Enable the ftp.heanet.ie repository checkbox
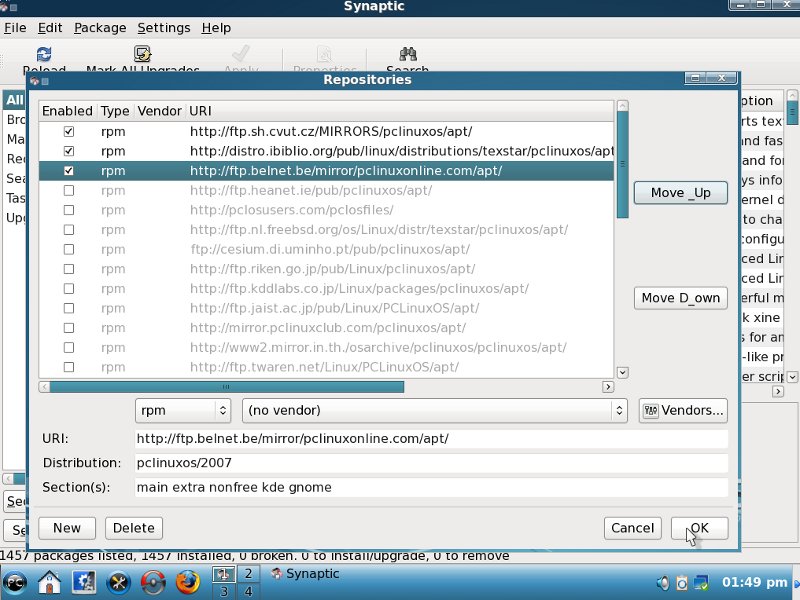Screen dimensions: 800x600 tap(69, 190)
